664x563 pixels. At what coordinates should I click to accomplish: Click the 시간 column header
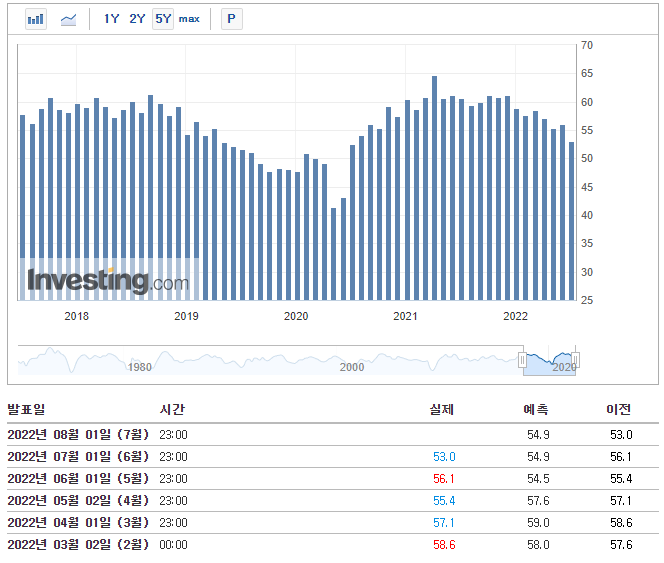pos(172,409)
